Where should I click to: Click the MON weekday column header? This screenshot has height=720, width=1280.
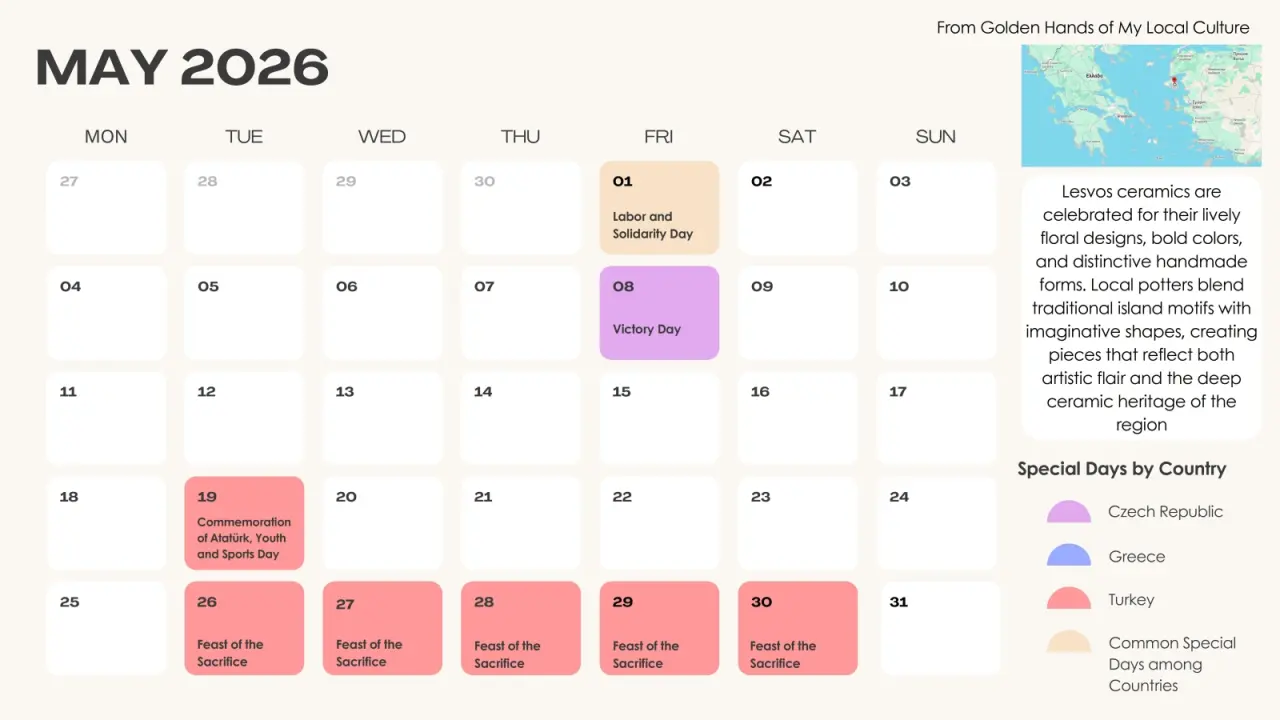click(106, 137)
